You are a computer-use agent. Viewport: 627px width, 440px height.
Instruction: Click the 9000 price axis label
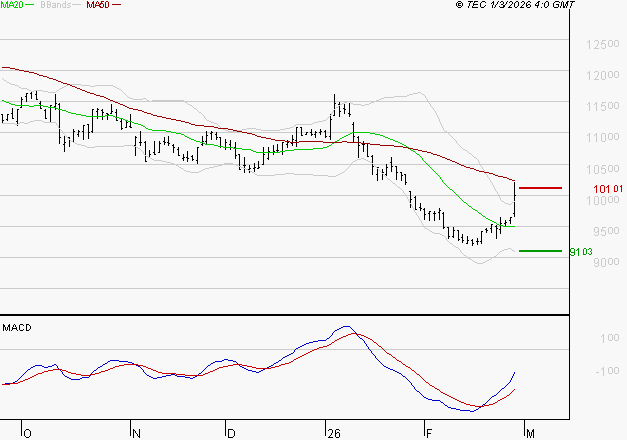606,262
